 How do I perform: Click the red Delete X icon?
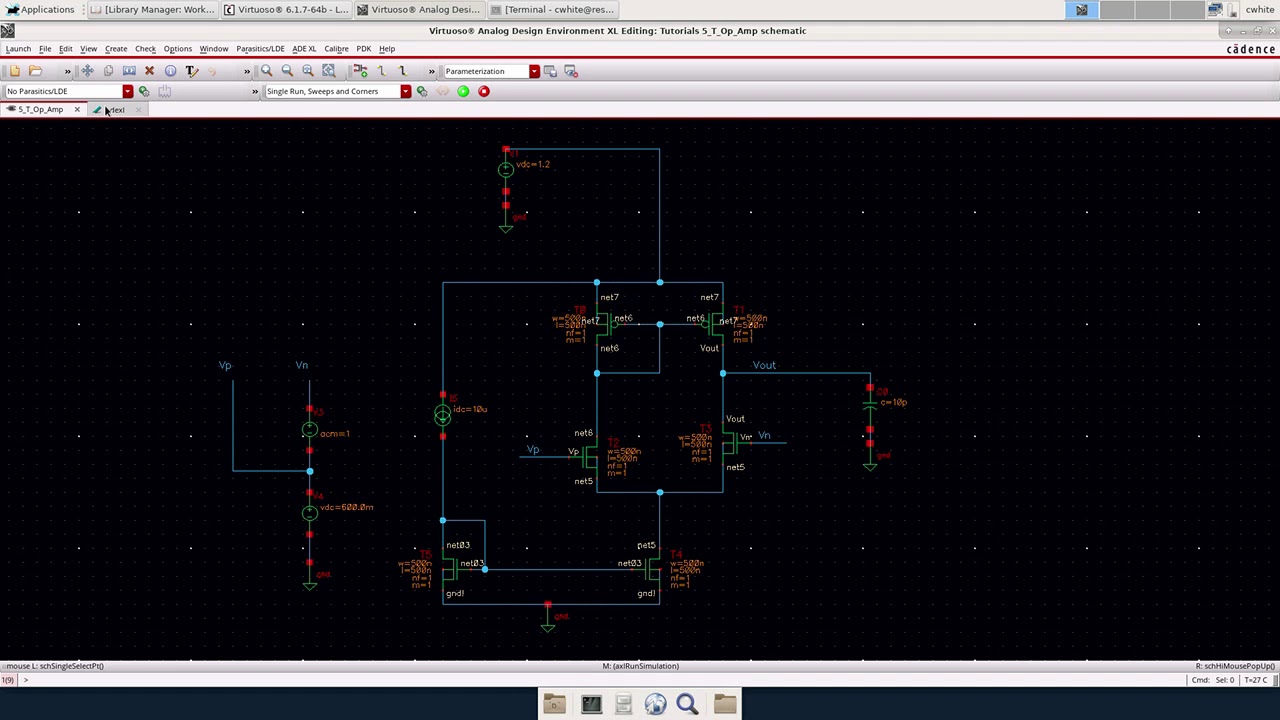pos(149,71)
